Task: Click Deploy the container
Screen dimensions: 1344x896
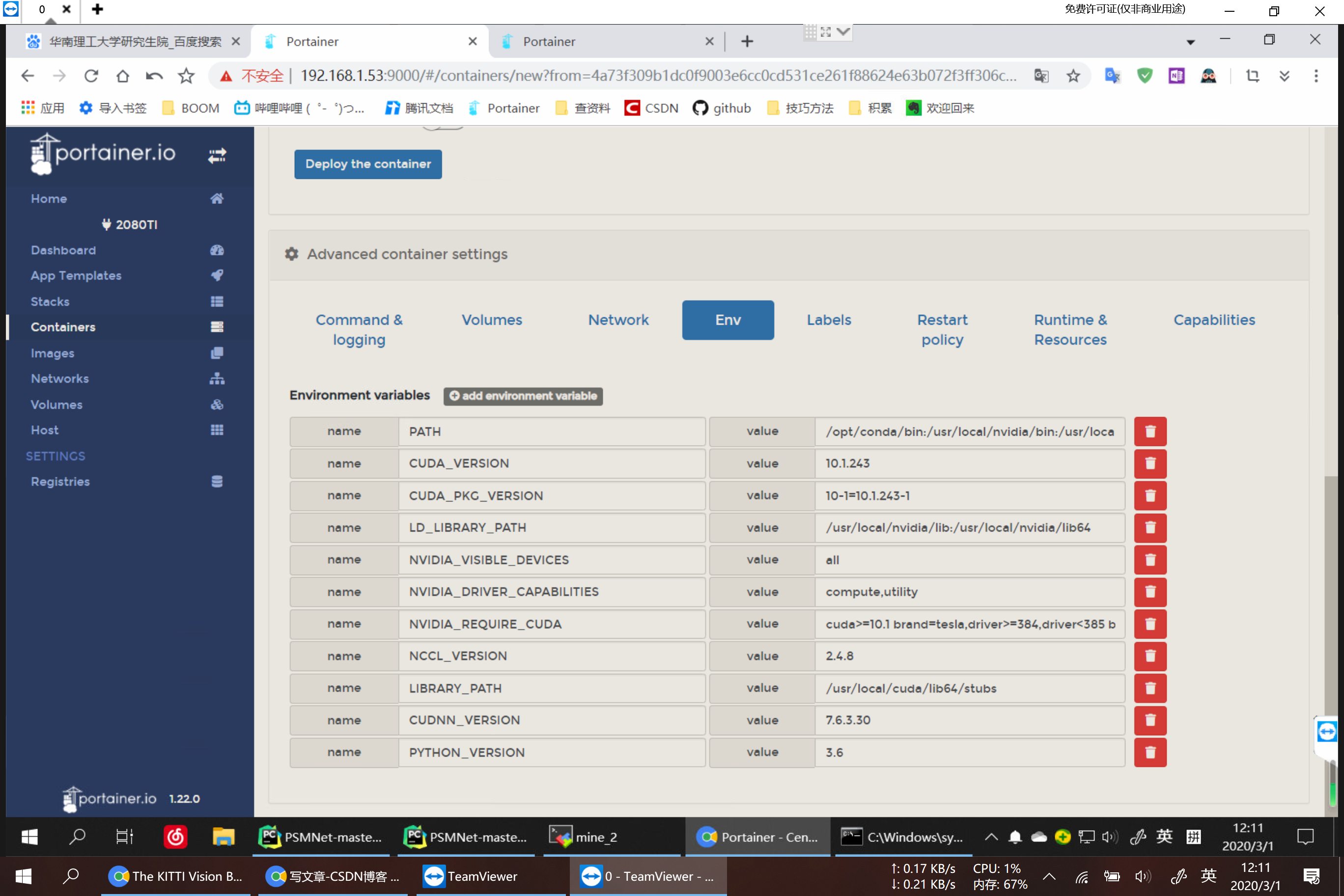Action: [367, 164]
